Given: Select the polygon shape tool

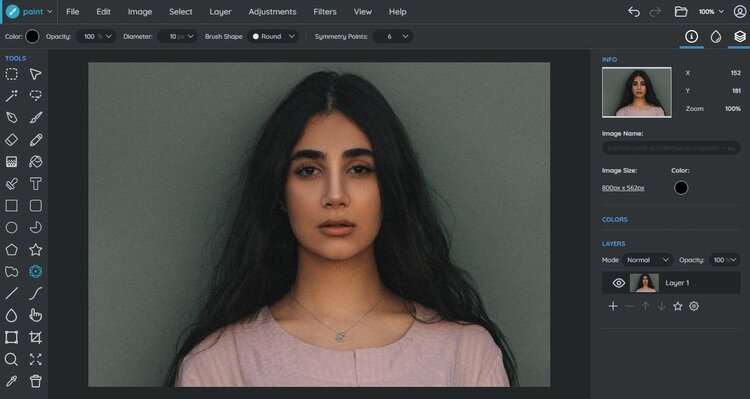Looking at the screenshot, I should (11, 250).
